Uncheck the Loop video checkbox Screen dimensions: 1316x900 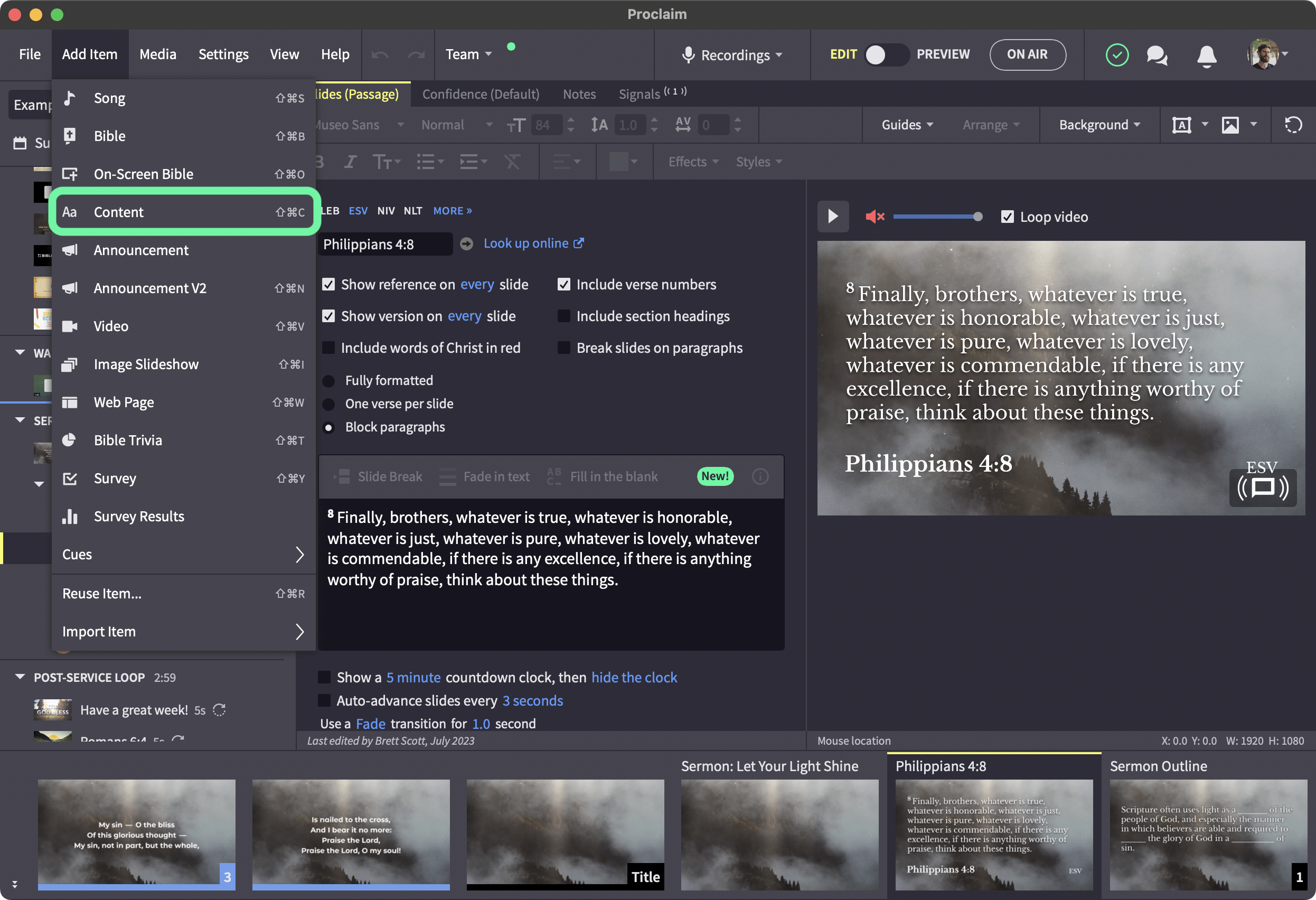pos(1008,217)
